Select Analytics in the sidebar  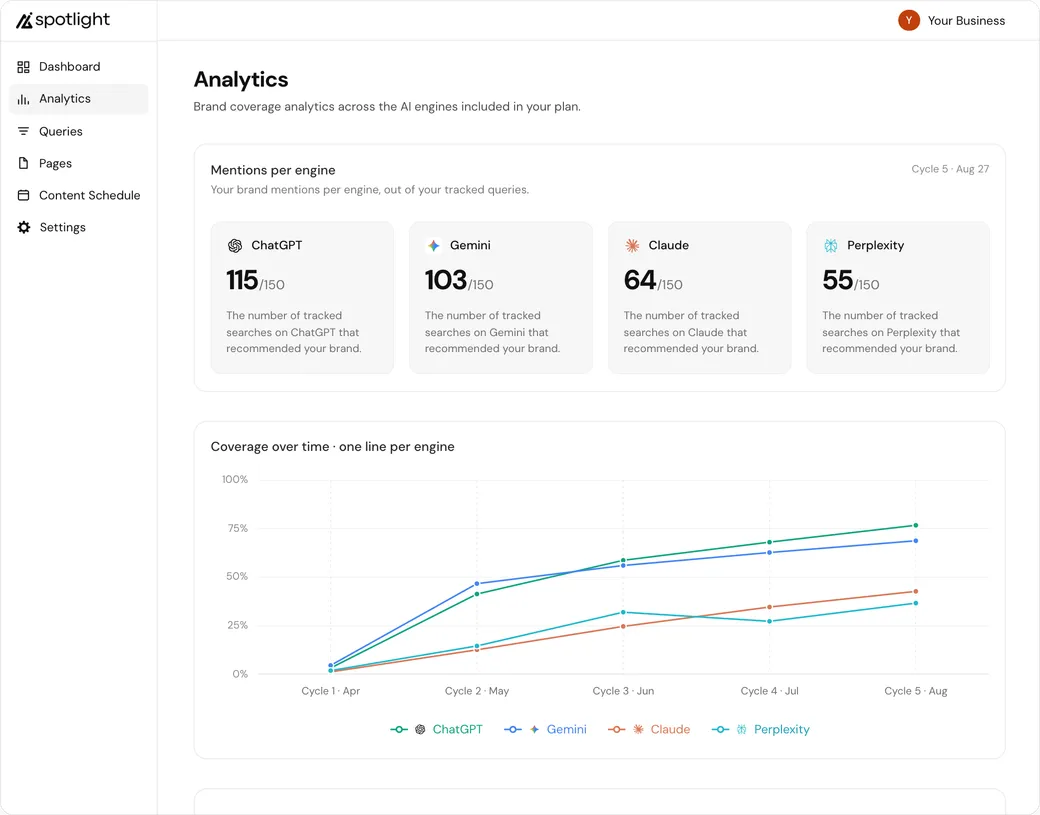coord(78,99)
